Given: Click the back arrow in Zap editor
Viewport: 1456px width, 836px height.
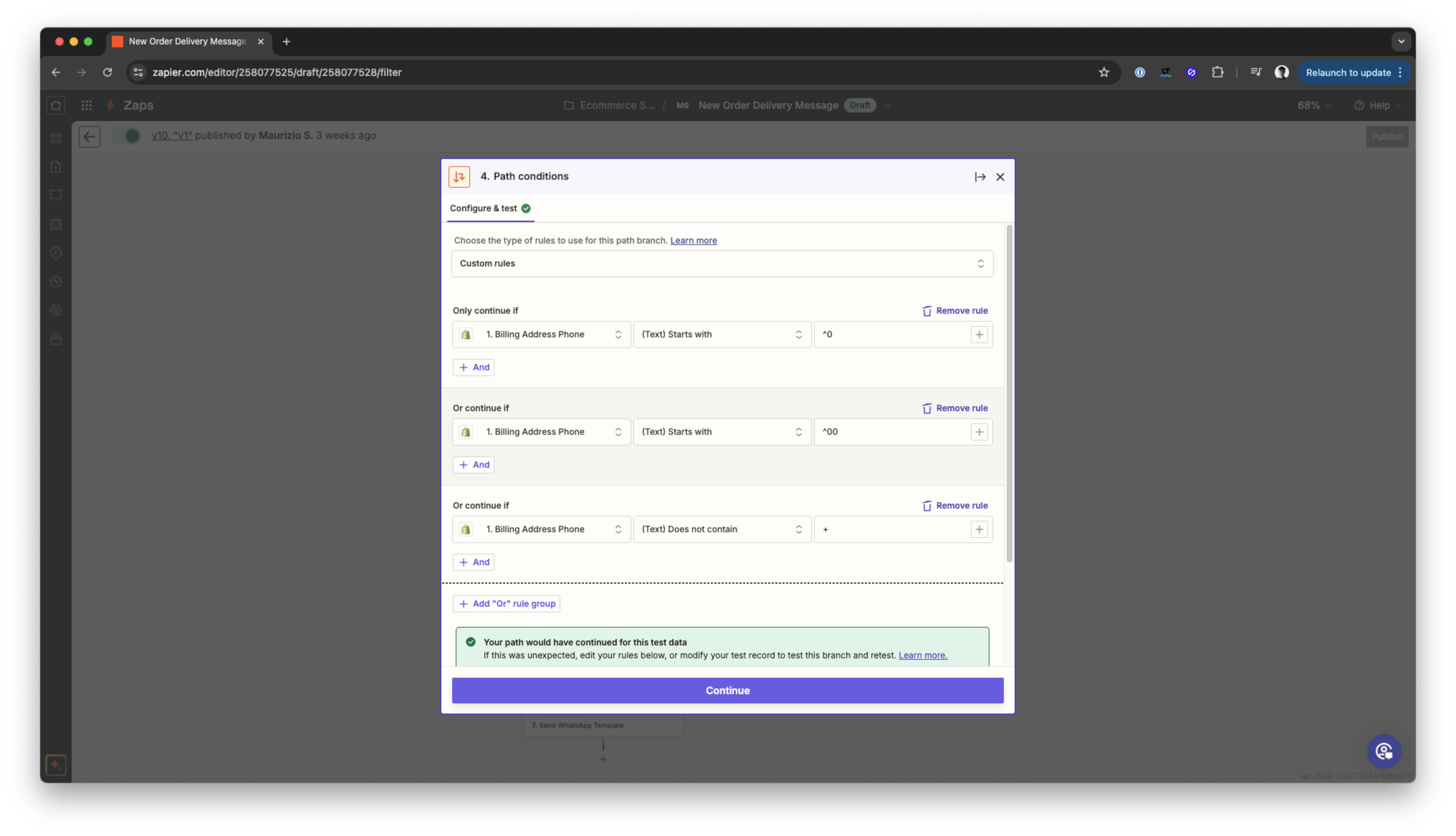Looking at the screenshot, I should (90, 137).
